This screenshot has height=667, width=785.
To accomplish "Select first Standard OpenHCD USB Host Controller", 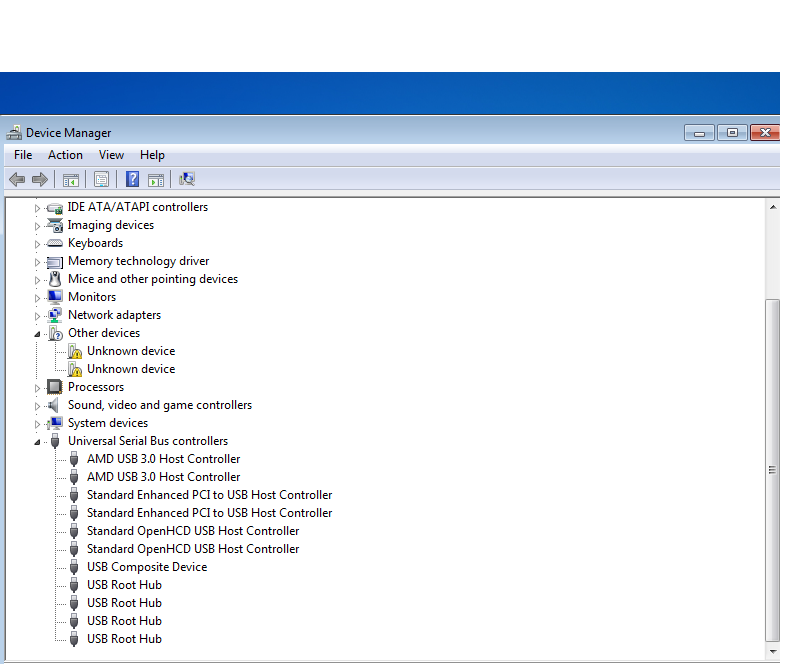I will pos(193,531).
